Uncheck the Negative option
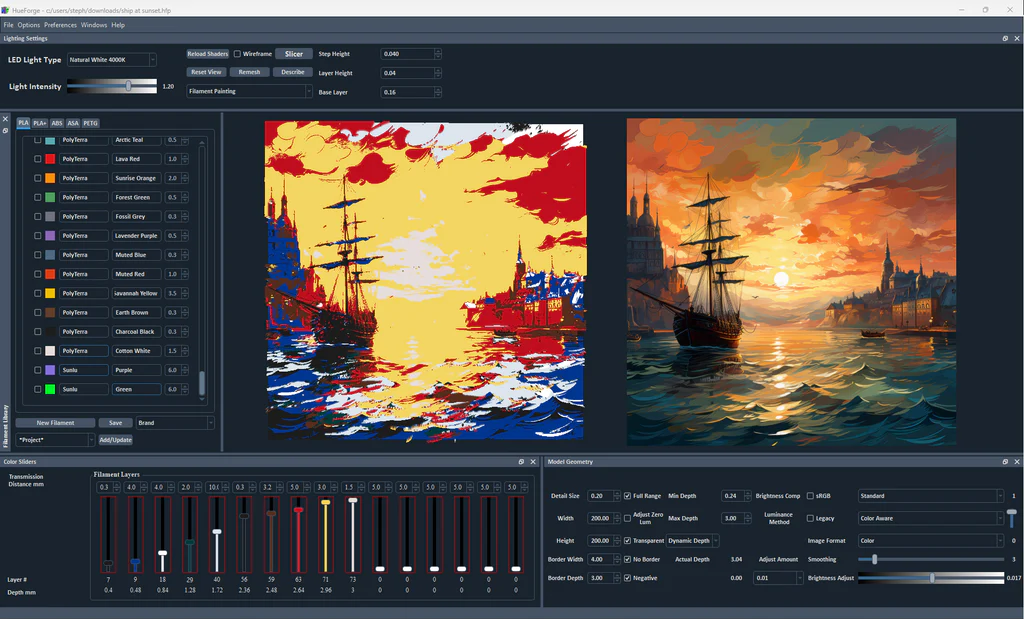The image size is (1024, 619). tap(627, 578)
